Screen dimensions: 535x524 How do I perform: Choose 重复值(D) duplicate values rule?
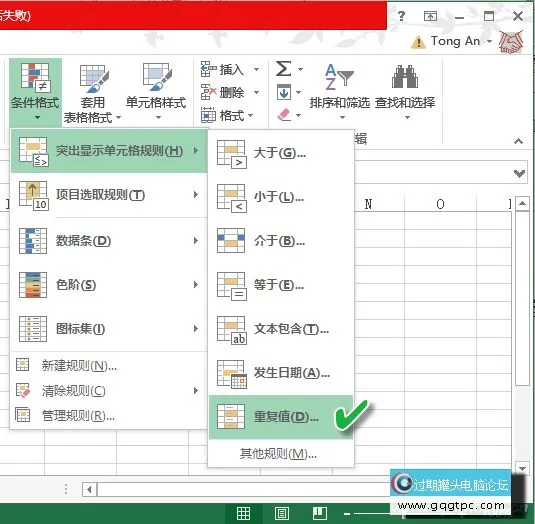point(280,417)
